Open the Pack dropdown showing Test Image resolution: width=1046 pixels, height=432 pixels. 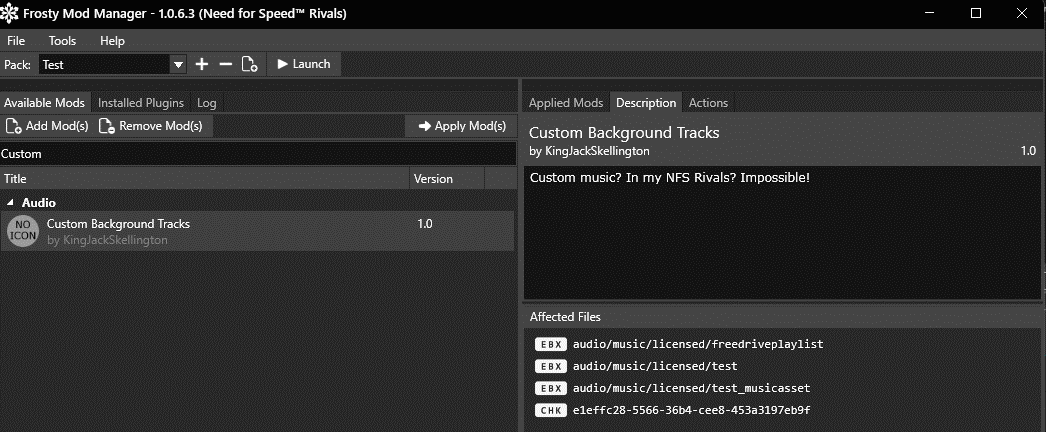(x=112, y=65)
